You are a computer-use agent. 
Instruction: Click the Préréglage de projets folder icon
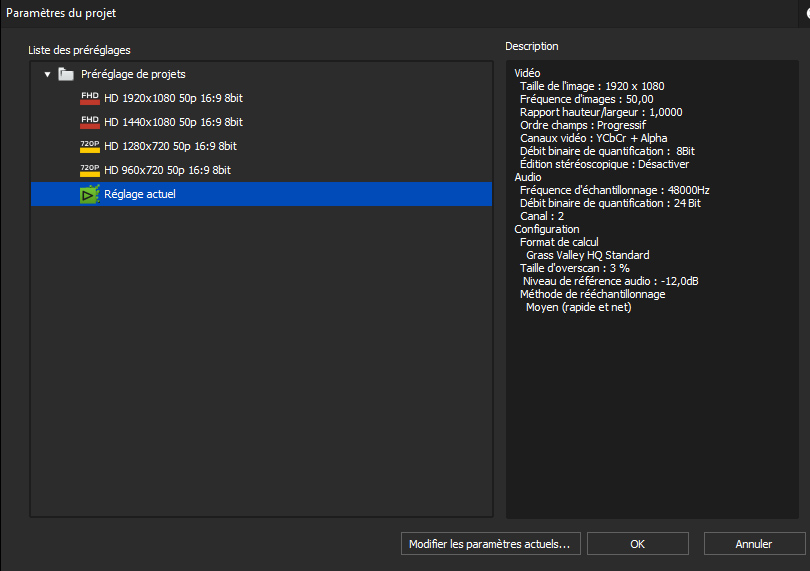coord(66,74)
